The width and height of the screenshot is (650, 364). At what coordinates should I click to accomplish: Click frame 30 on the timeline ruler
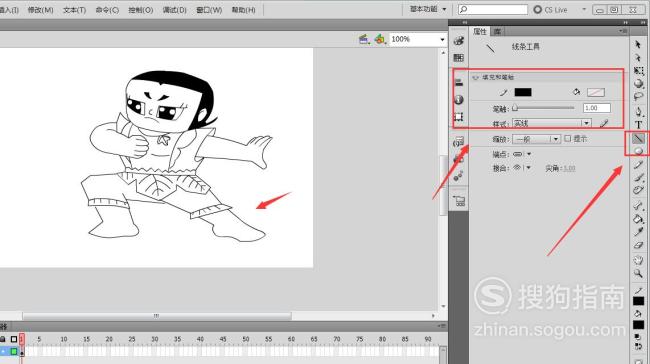(x=154, y=339)
